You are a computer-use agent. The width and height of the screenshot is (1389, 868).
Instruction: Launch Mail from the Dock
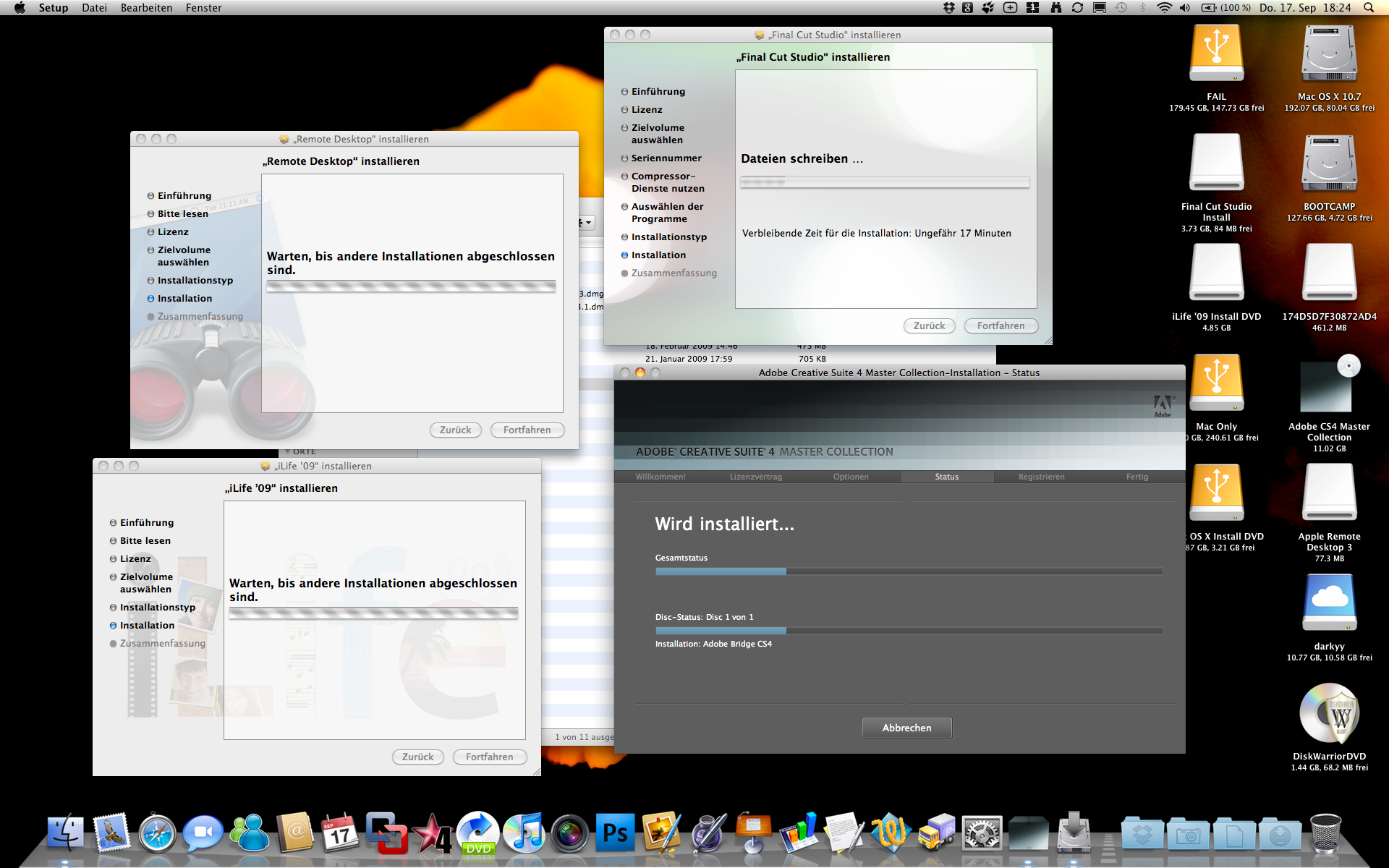[111, 833]
